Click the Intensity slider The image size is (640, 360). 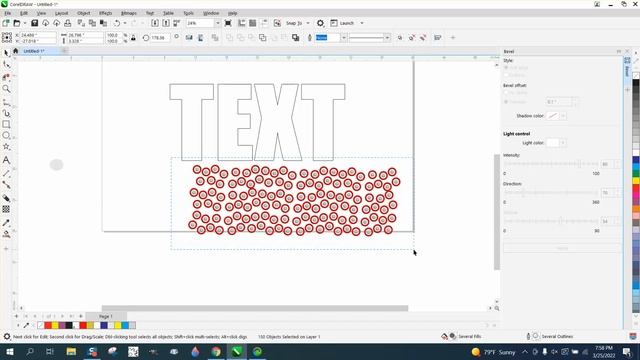pos(551,164)
